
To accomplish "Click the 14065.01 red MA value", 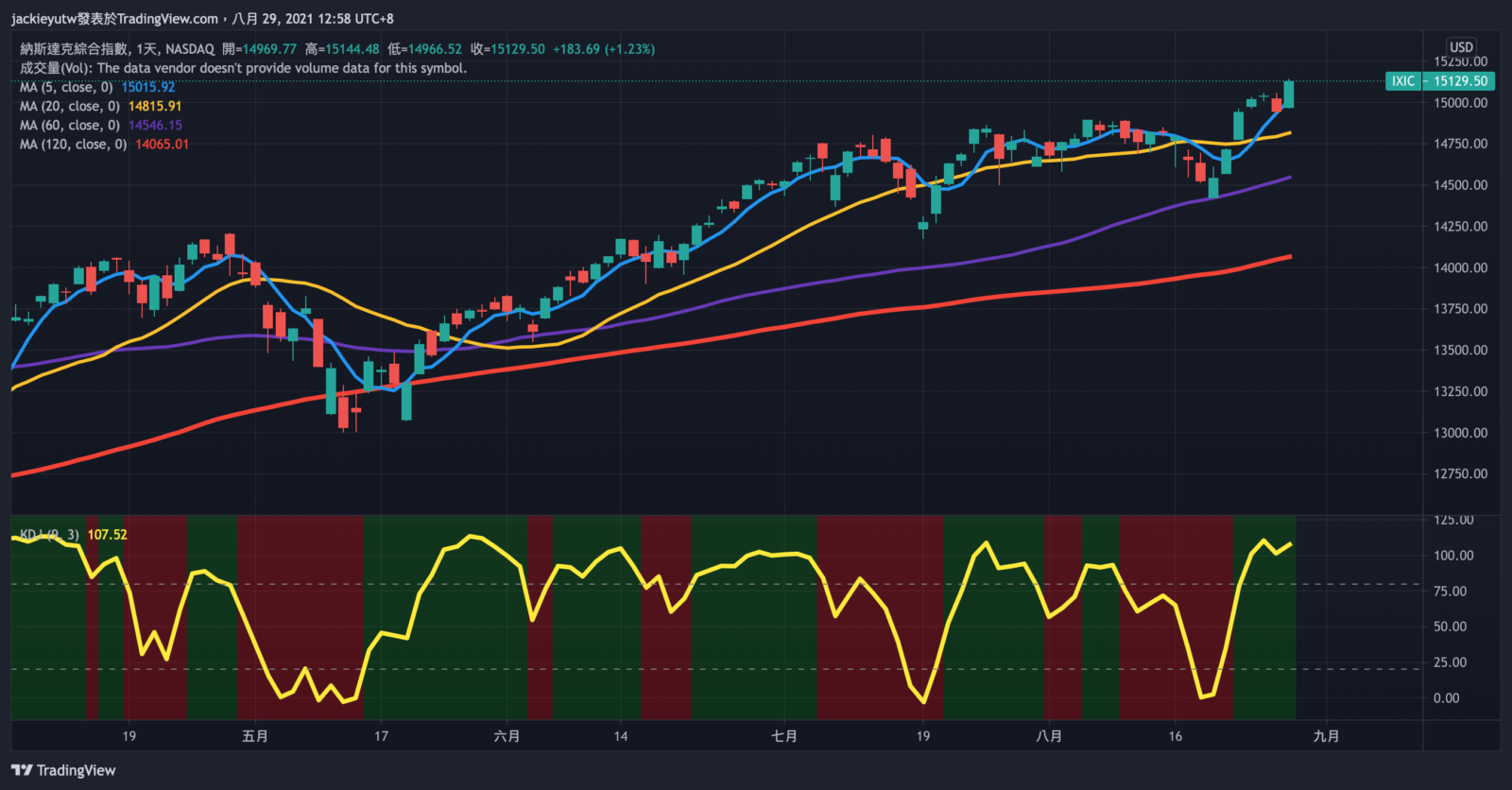I will (162, 144).
